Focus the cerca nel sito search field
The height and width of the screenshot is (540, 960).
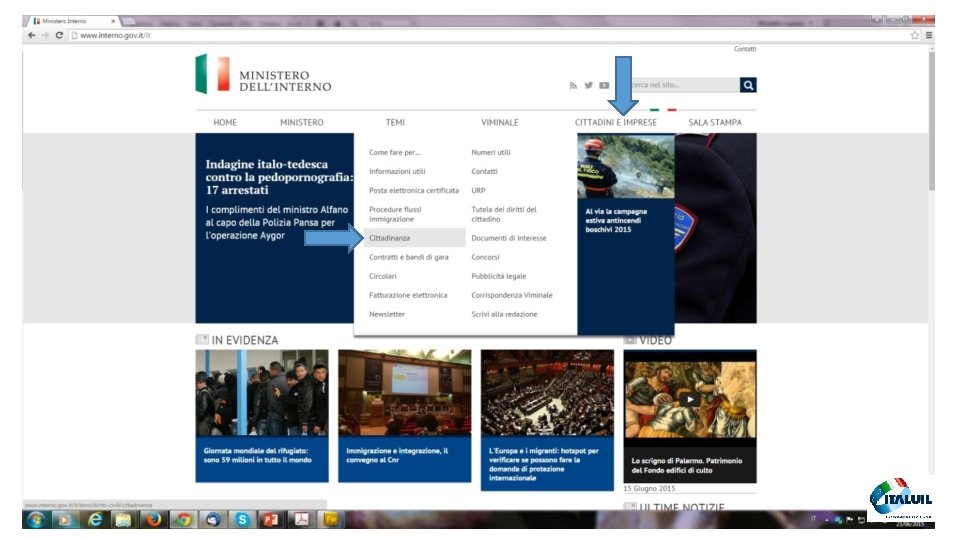[x=684, y=85]
